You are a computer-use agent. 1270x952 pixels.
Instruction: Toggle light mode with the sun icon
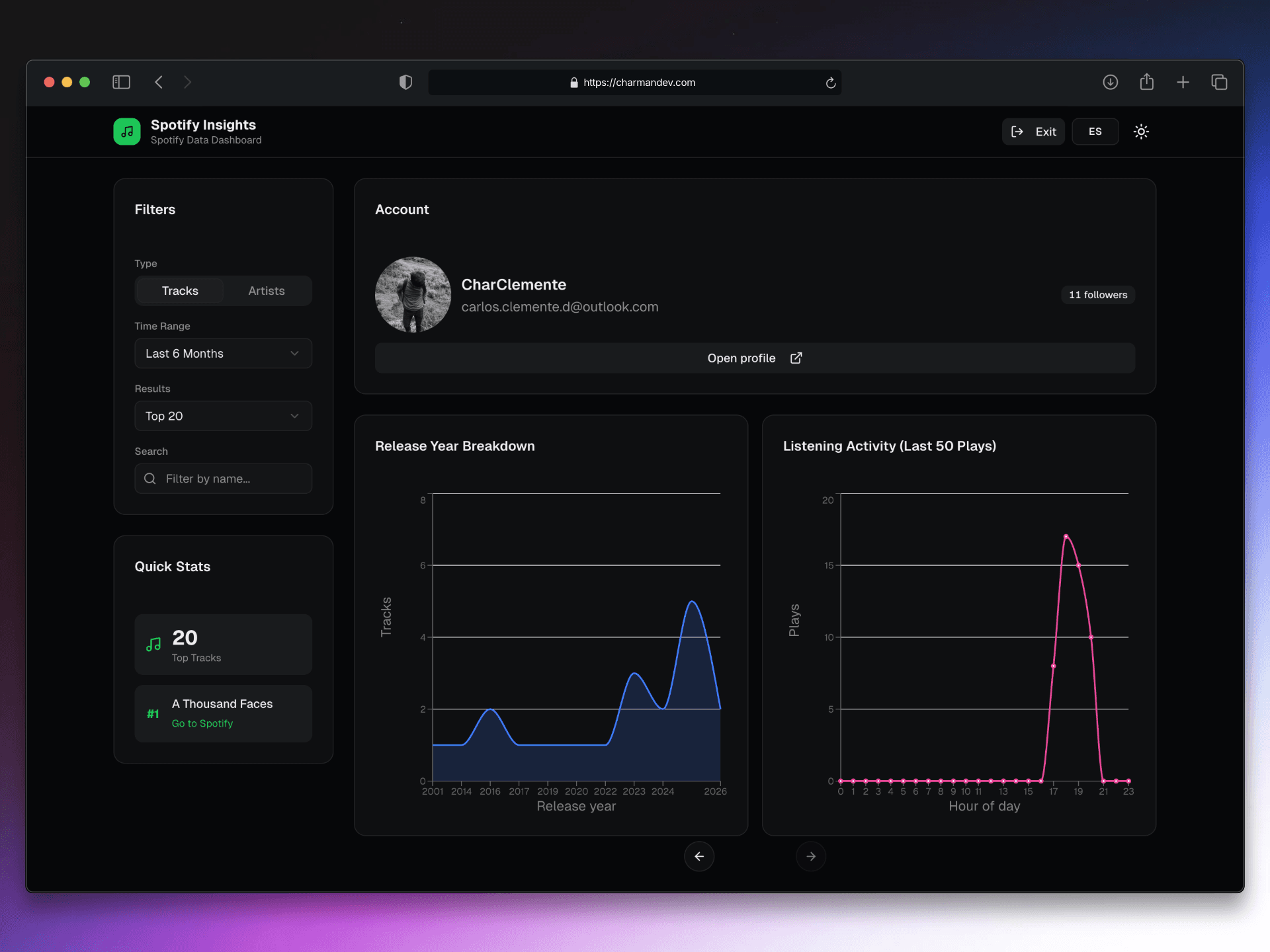click(1141, 132)
